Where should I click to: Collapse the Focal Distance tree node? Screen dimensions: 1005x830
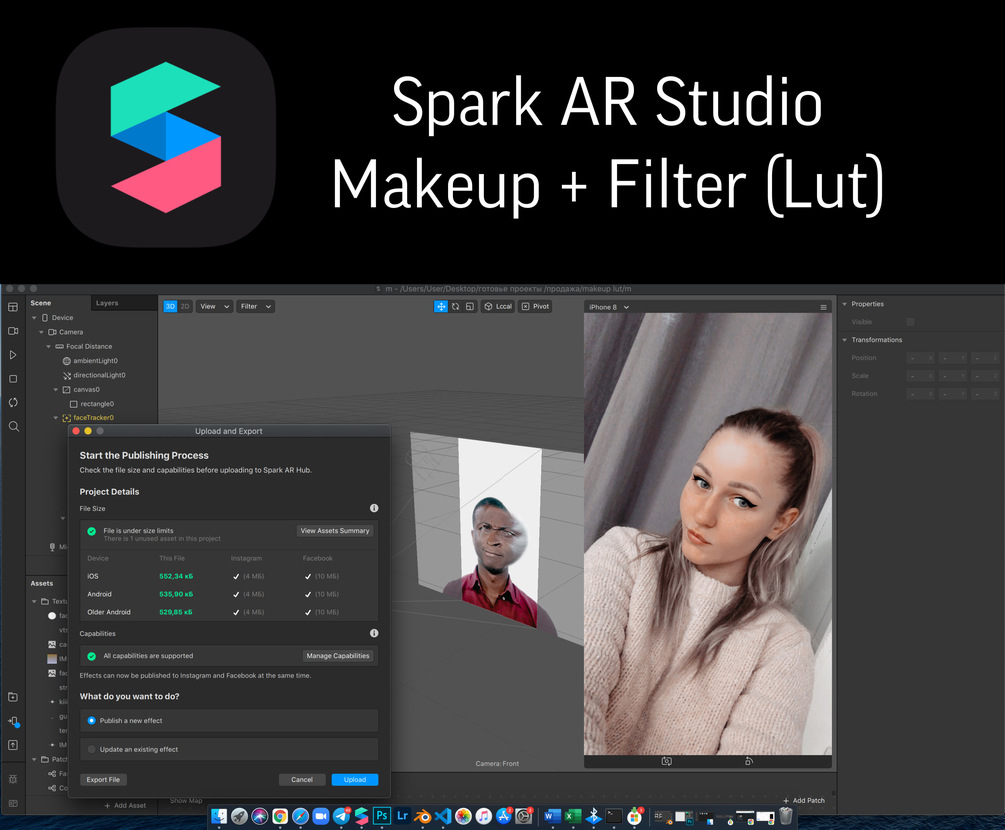click(48, 346)
